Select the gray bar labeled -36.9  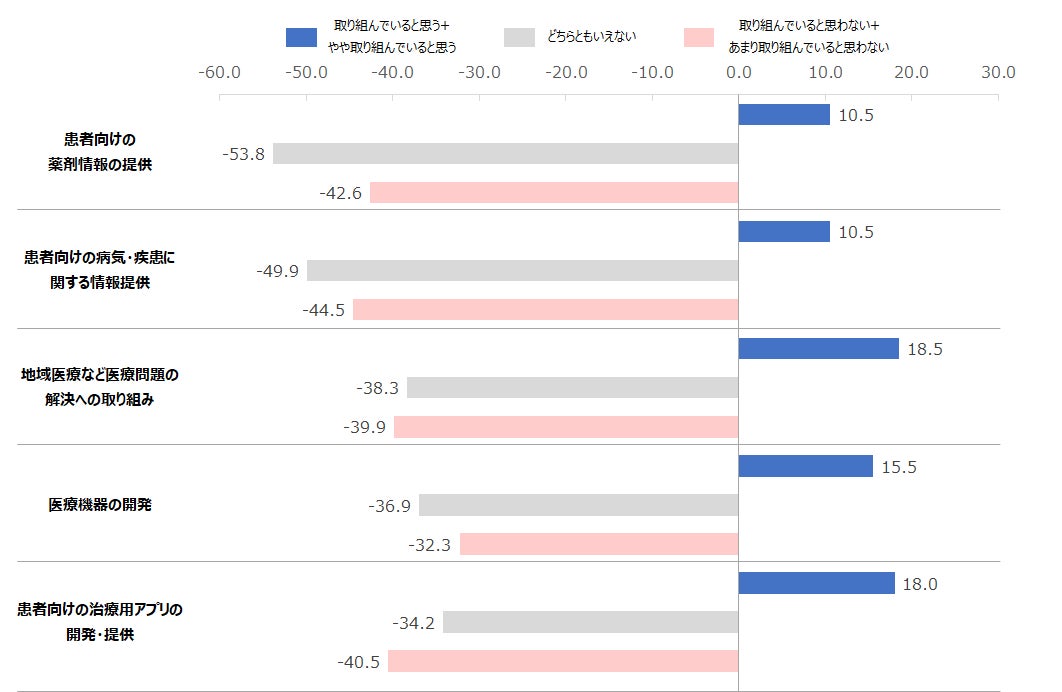(578, 505)
